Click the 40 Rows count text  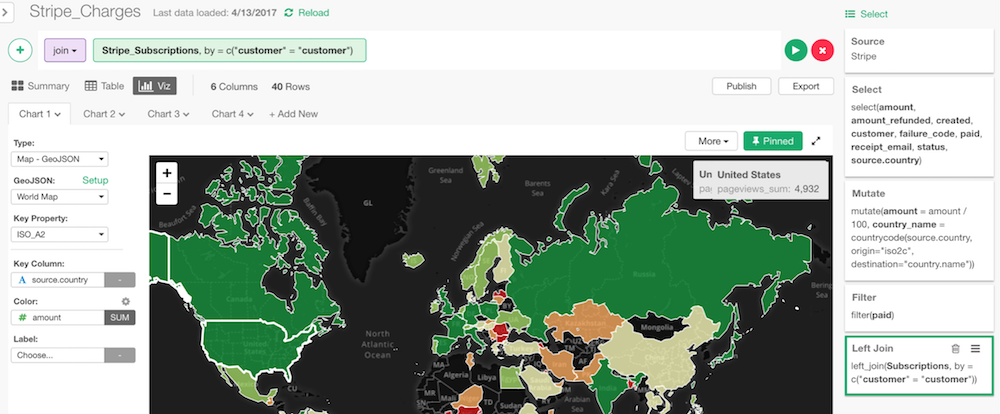click(x=290, y=86)
